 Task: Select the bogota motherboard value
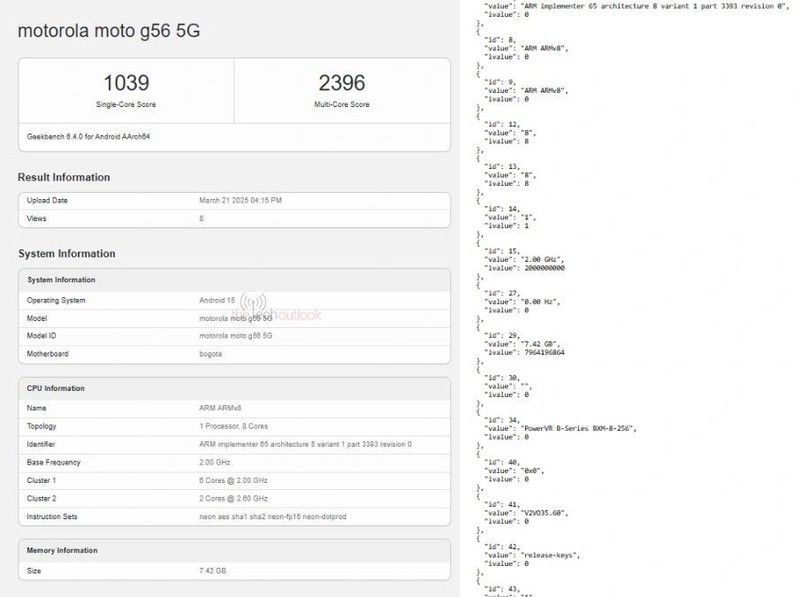[x=210, y=354]
